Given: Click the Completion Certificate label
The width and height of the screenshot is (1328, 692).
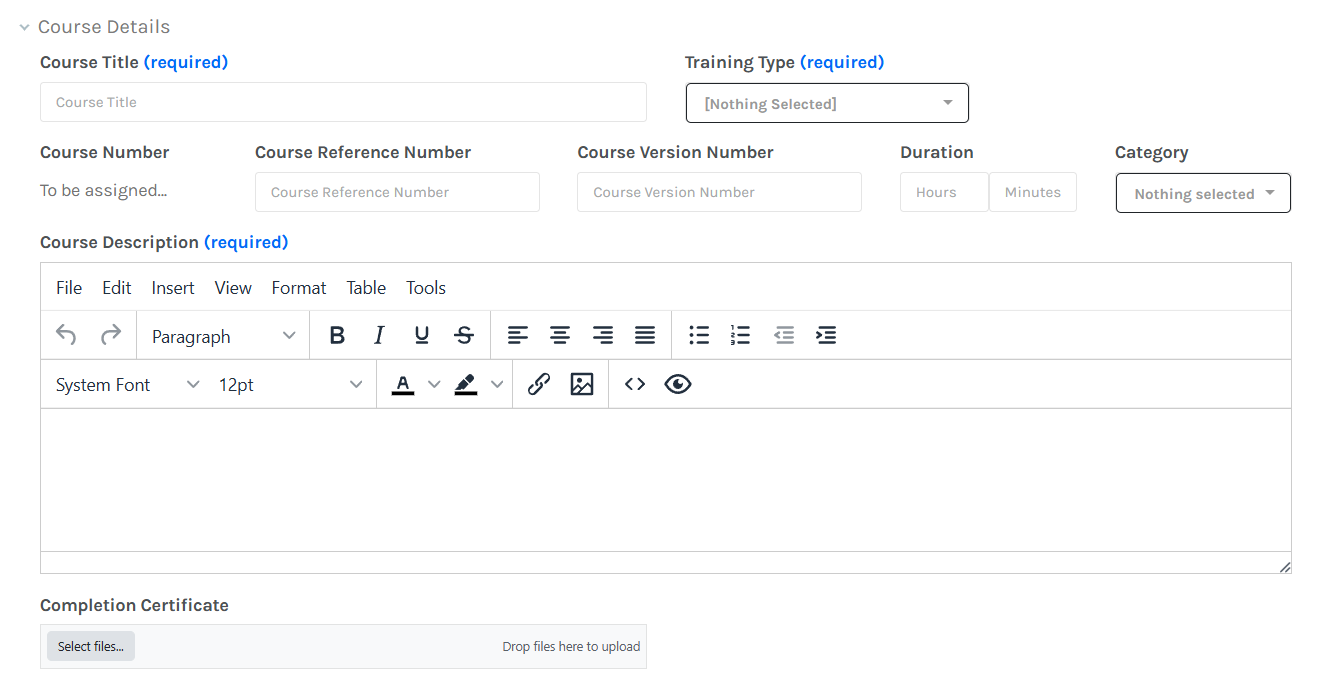Looking at the screenshot, I should point(134,605).
